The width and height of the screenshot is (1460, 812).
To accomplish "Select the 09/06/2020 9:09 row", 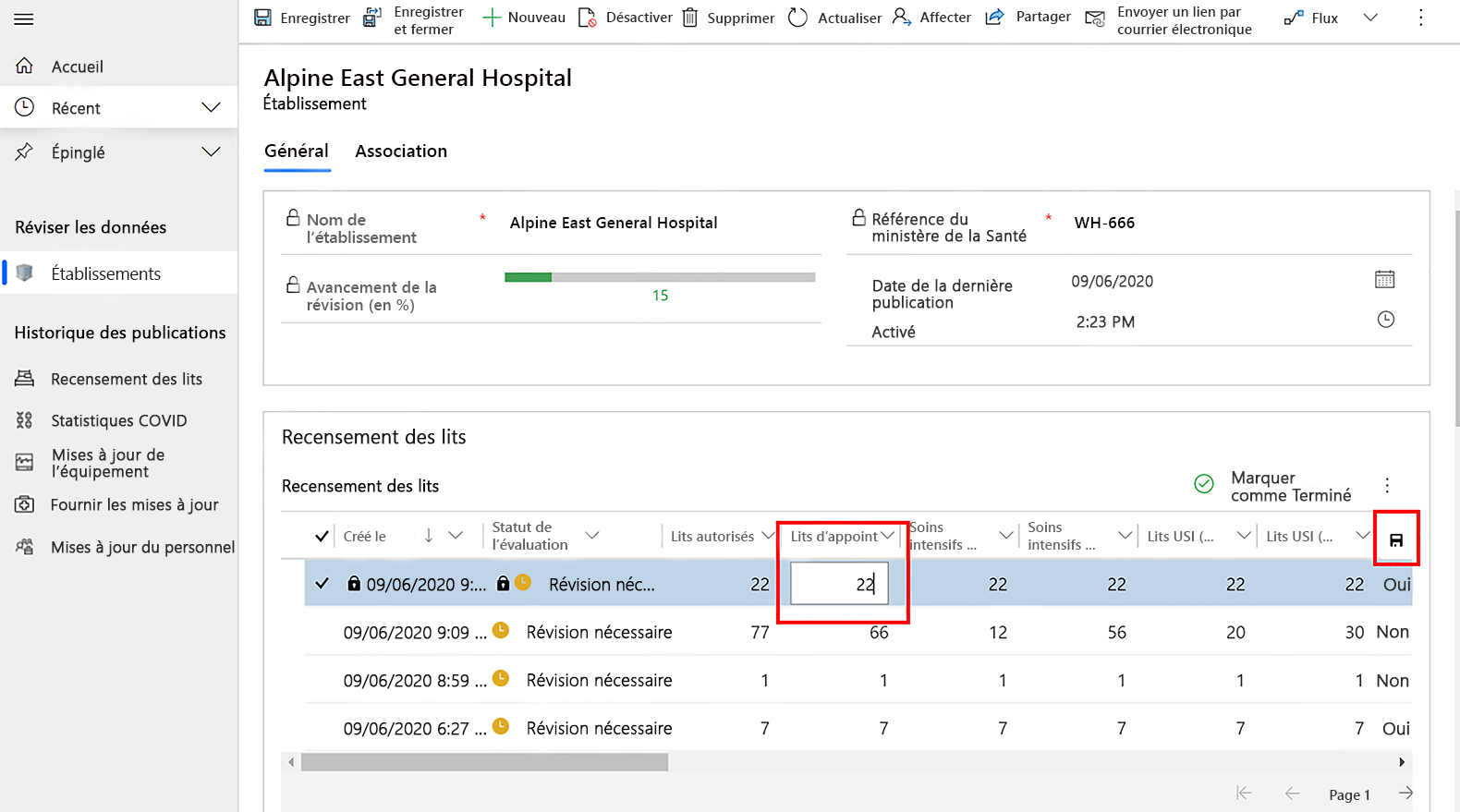I will click(858, 632).
